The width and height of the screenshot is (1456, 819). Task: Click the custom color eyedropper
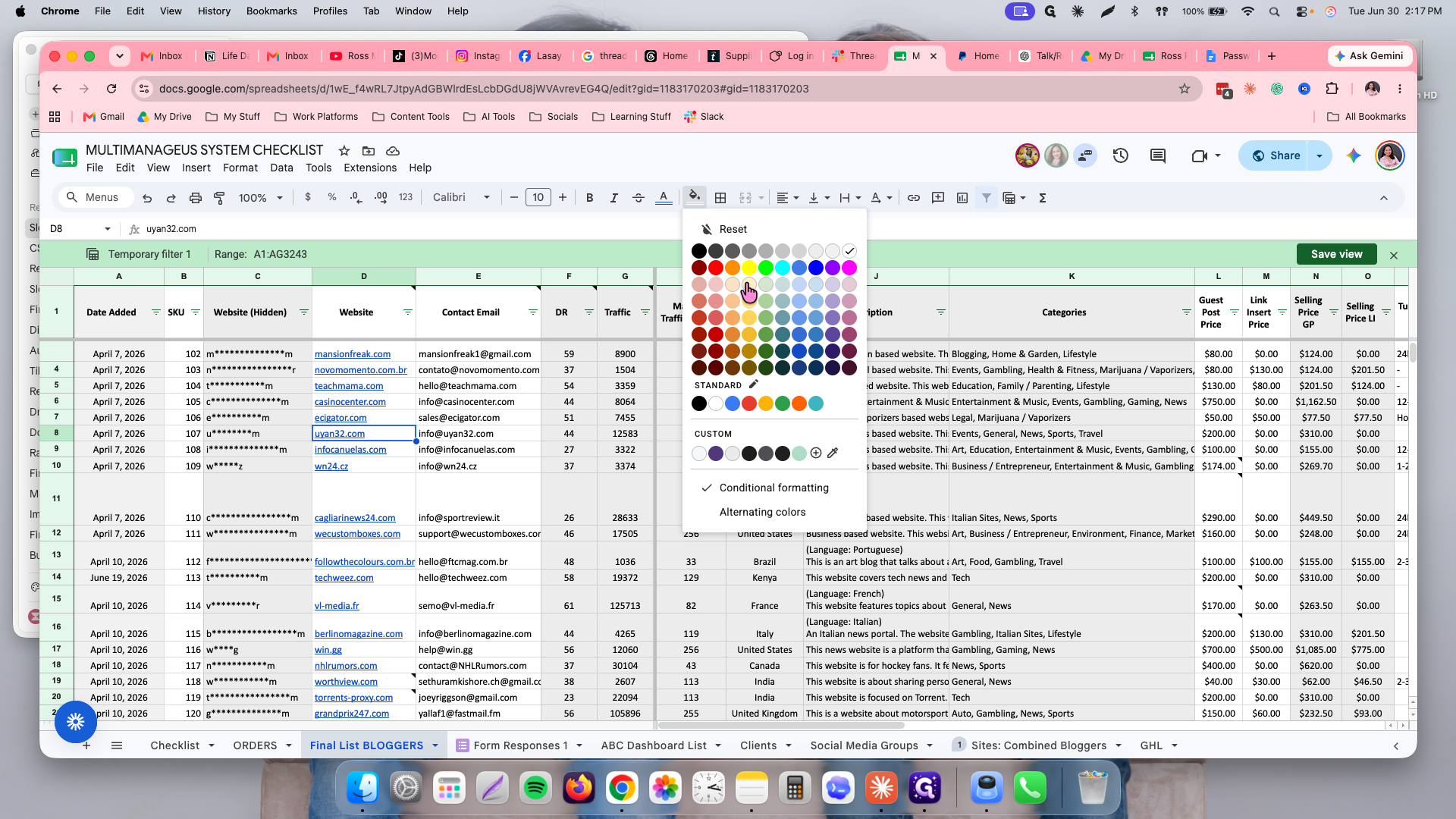(833, 453)
